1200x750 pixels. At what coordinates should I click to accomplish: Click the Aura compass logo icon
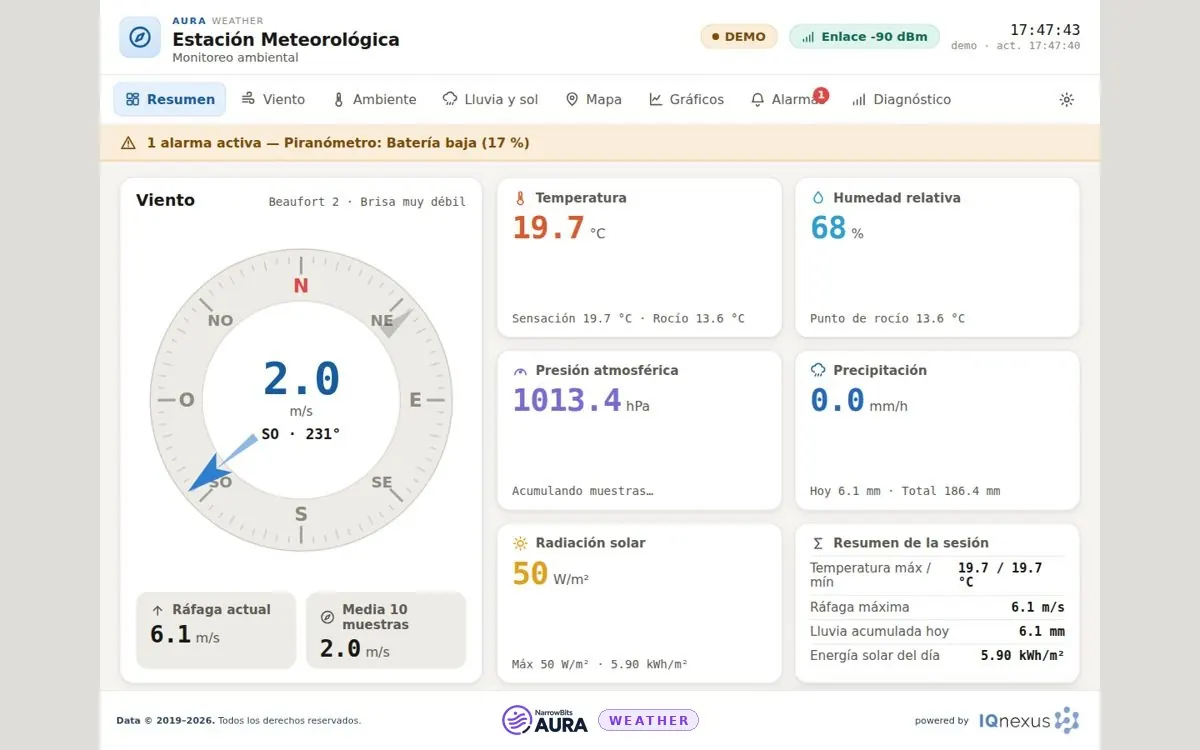(140, 37)
